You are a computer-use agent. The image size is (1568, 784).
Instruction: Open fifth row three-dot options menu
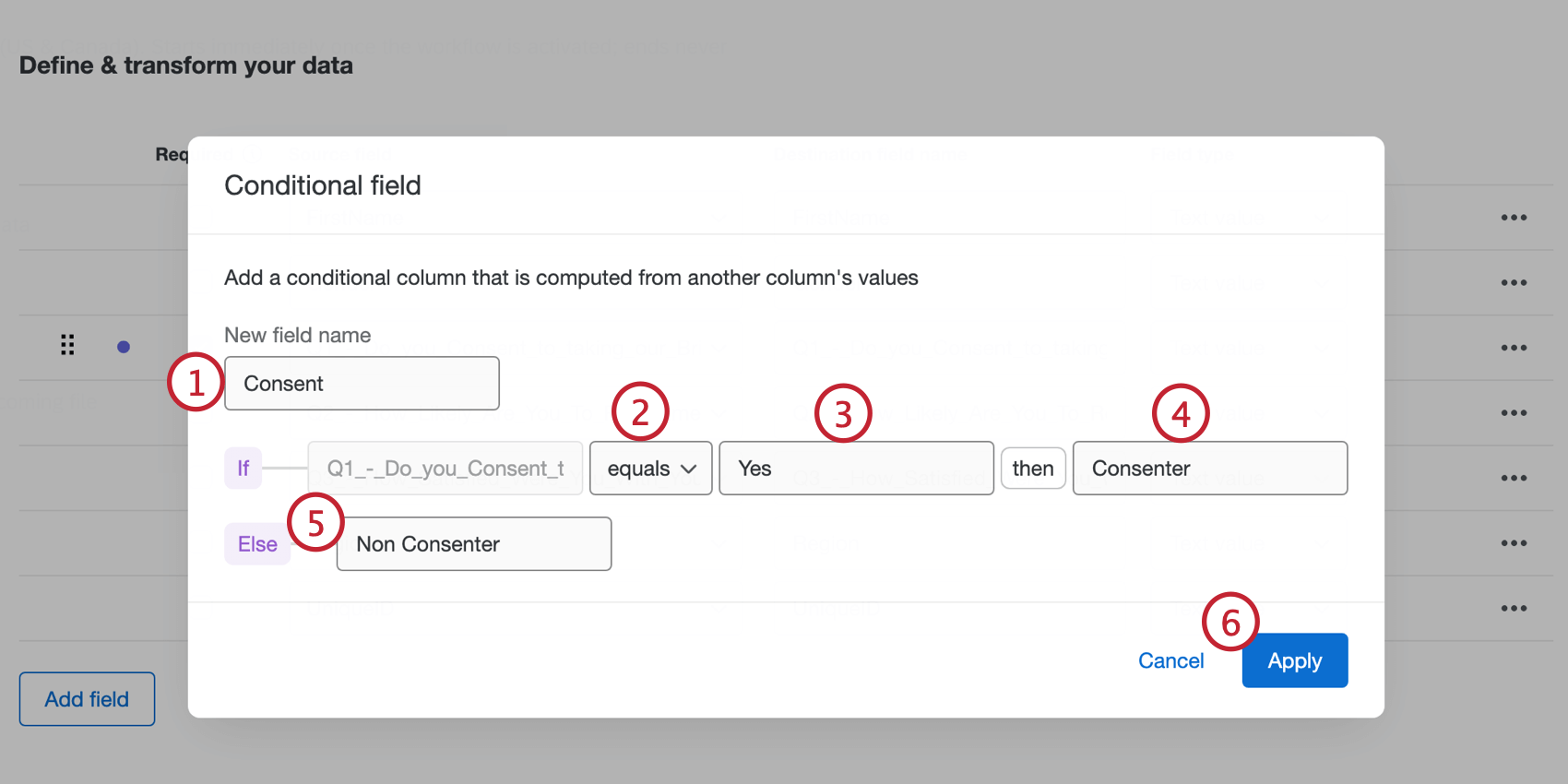point(1514,478)
